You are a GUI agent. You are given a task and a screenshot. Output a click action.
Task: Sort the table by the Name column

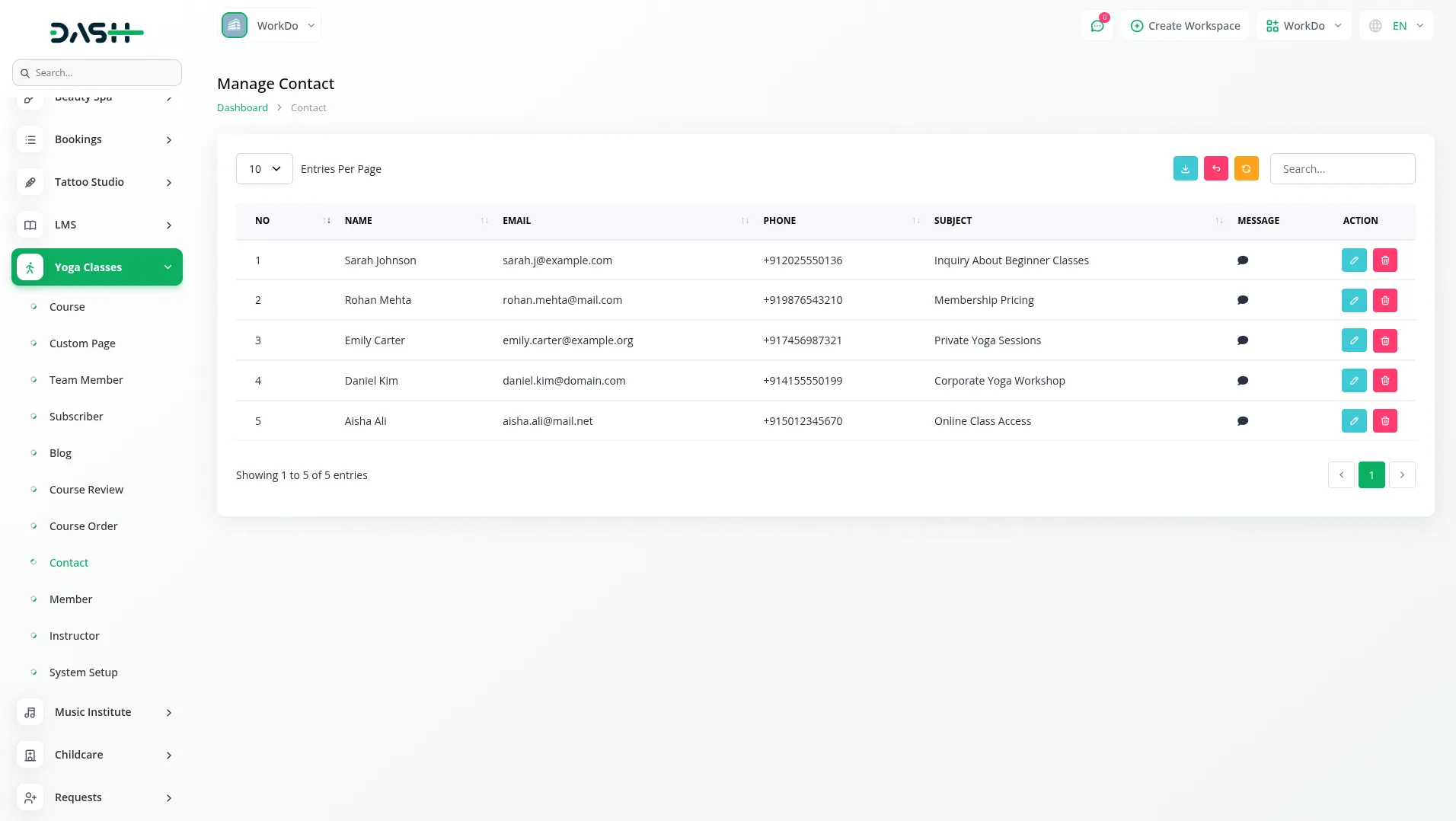pos(358,221)
